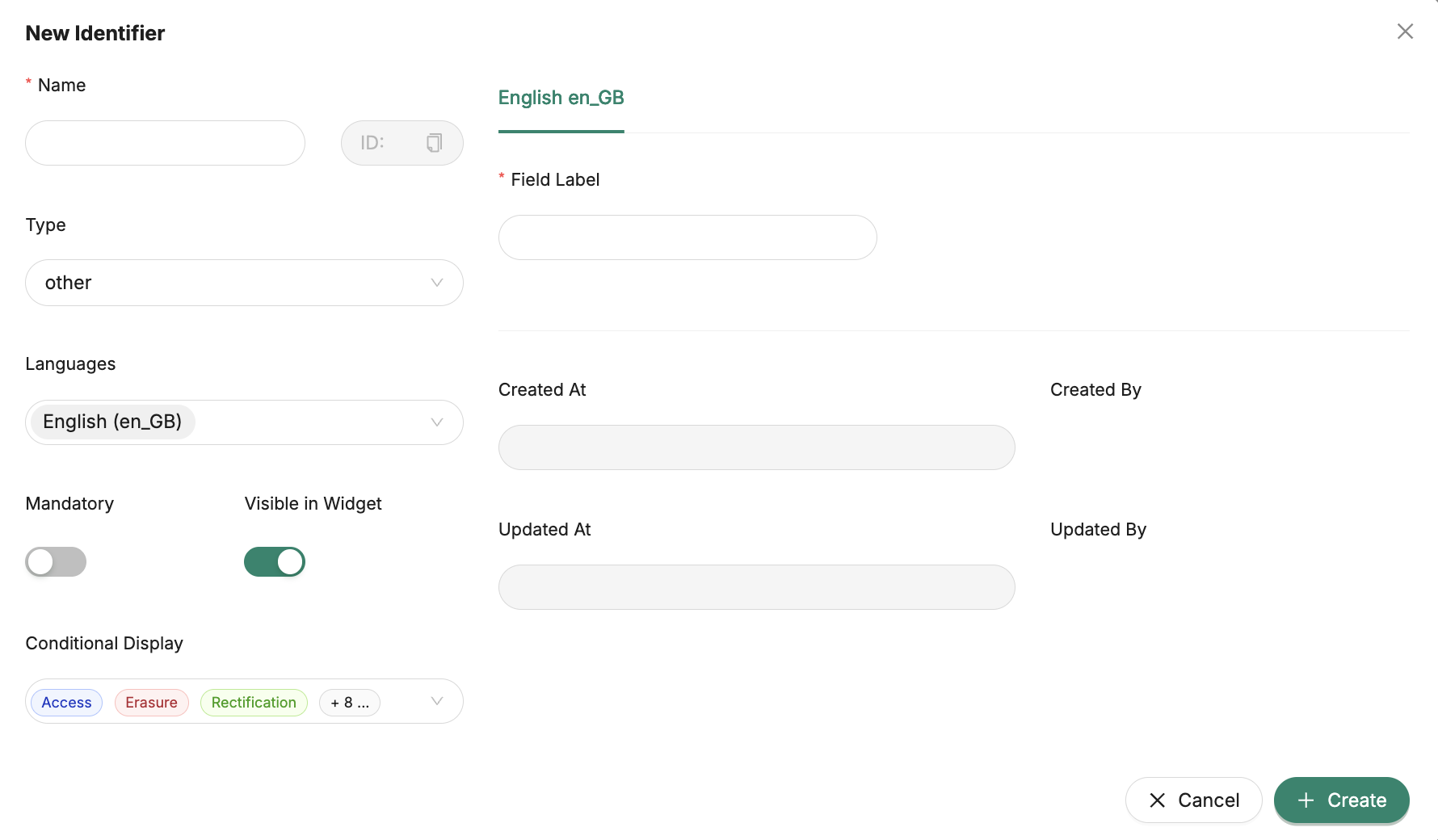Enable the Mandatory toggle
1438x840 pixels.
(56, 562)
